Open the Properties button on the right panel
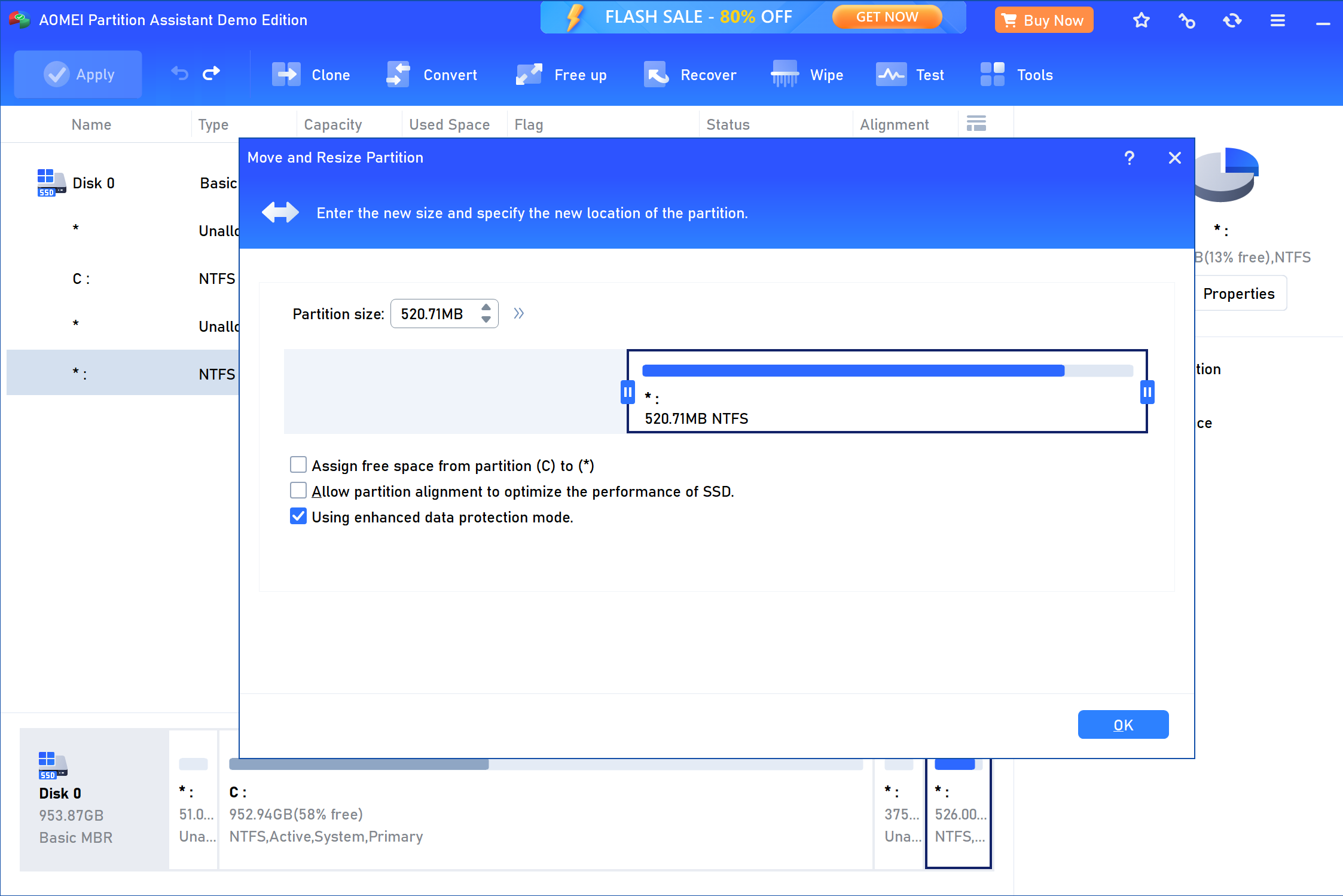The width and height of the screenshot is (1343, 896). 1238,293
